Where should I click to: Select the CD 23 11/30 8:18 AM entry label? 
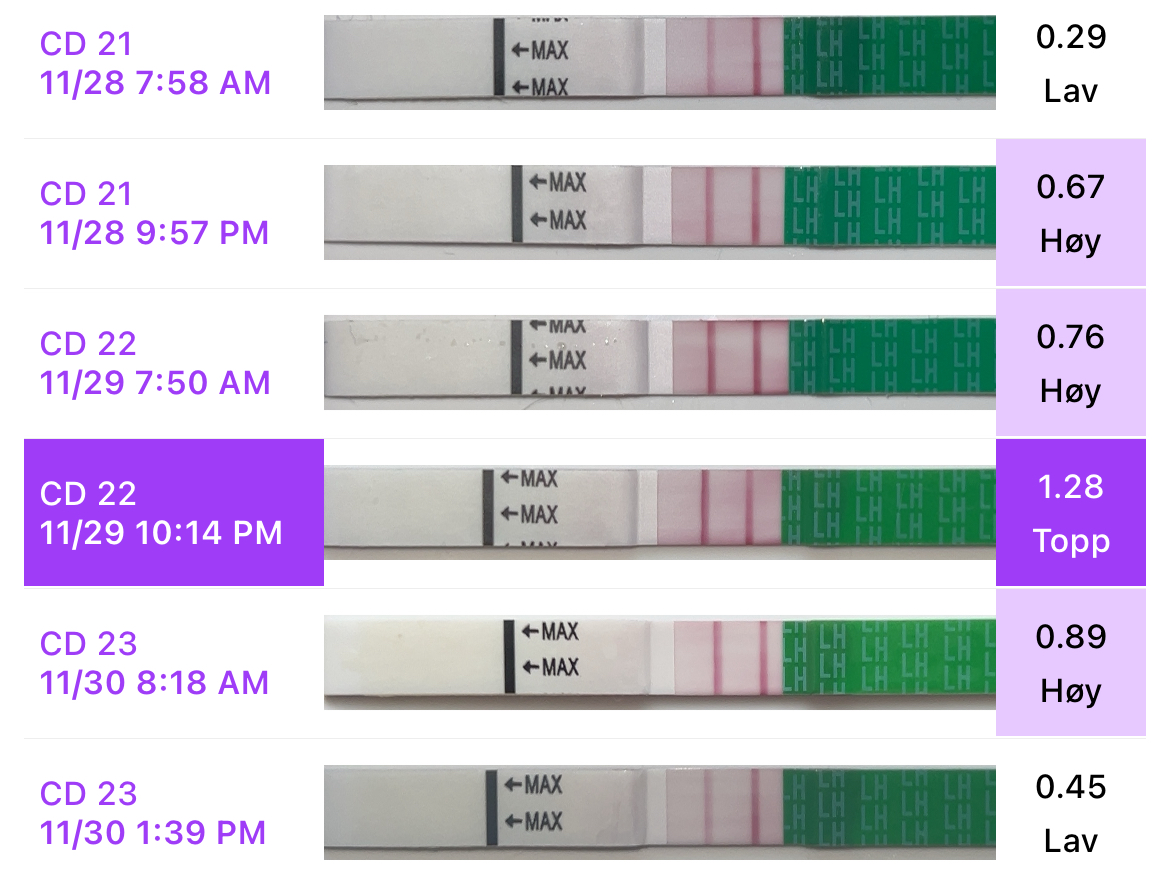(x=155, y=663)
